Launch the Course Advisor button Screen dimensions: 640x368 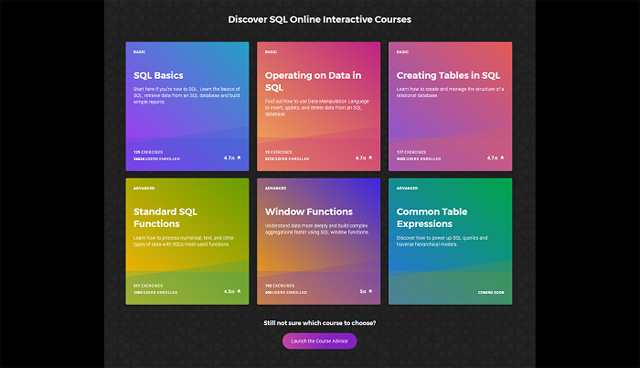point(320,341)
